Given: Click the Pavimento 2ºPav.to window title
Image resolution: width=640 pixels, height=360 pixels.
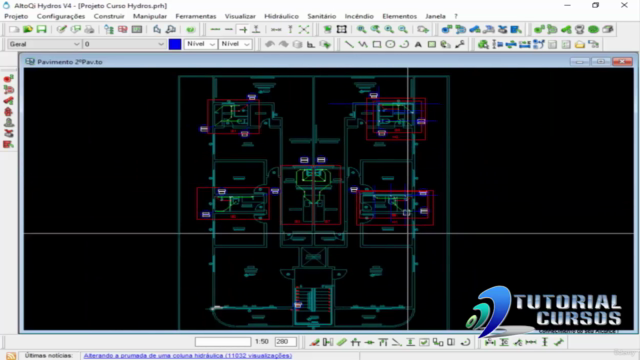Looking at the screenshot, I should (x=70, y=62).
